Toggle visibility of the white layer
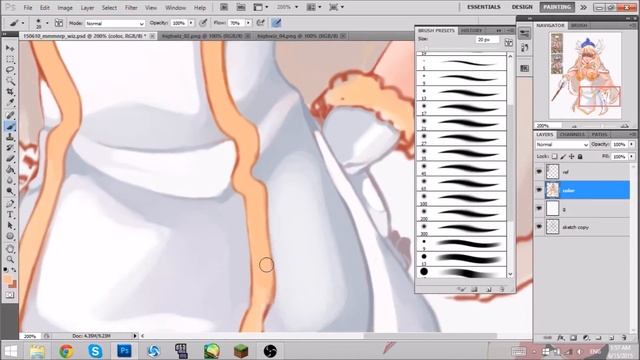The height and width of the screenshot is (360, 640). click(x=539, y=209)
